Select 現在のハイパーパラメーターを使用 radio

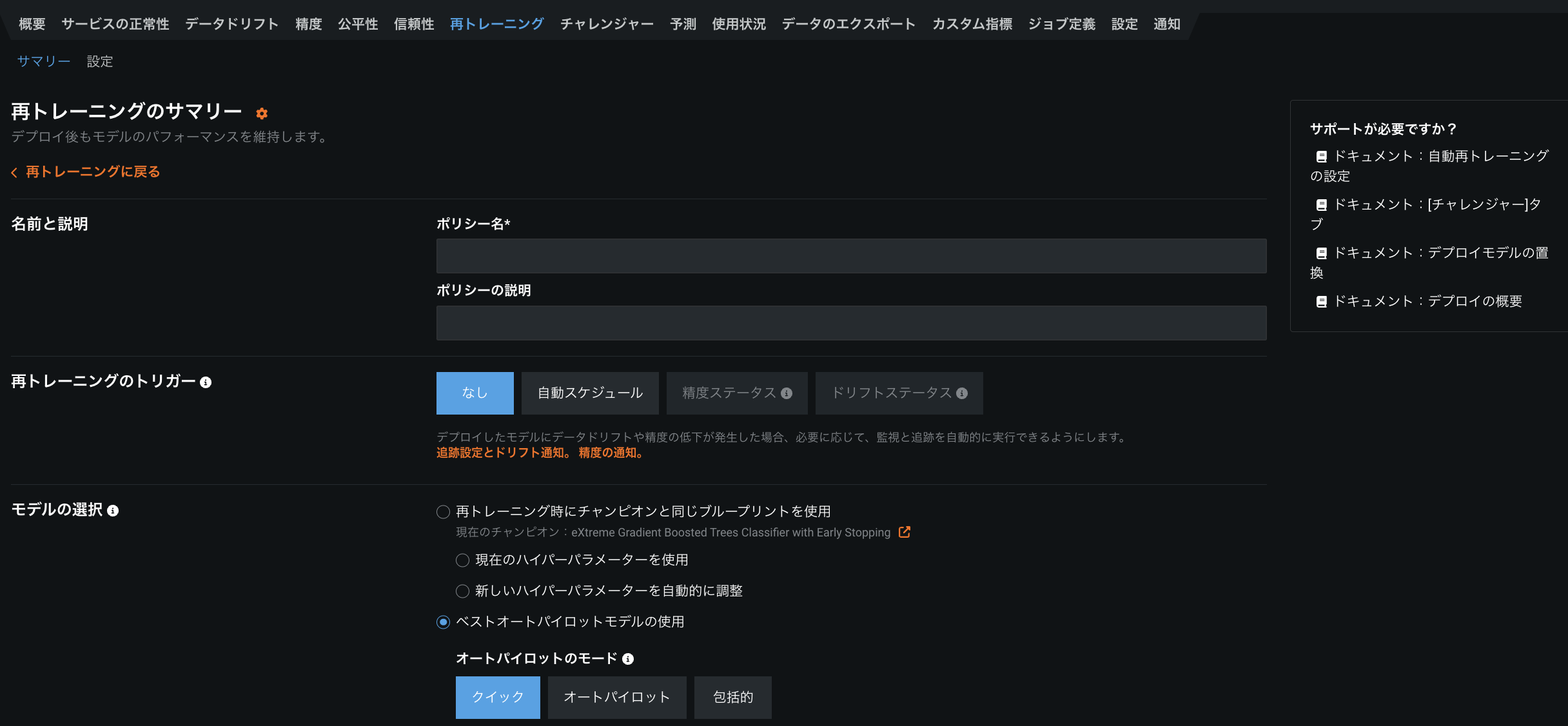pyautogui.click(x=462, y=560)
